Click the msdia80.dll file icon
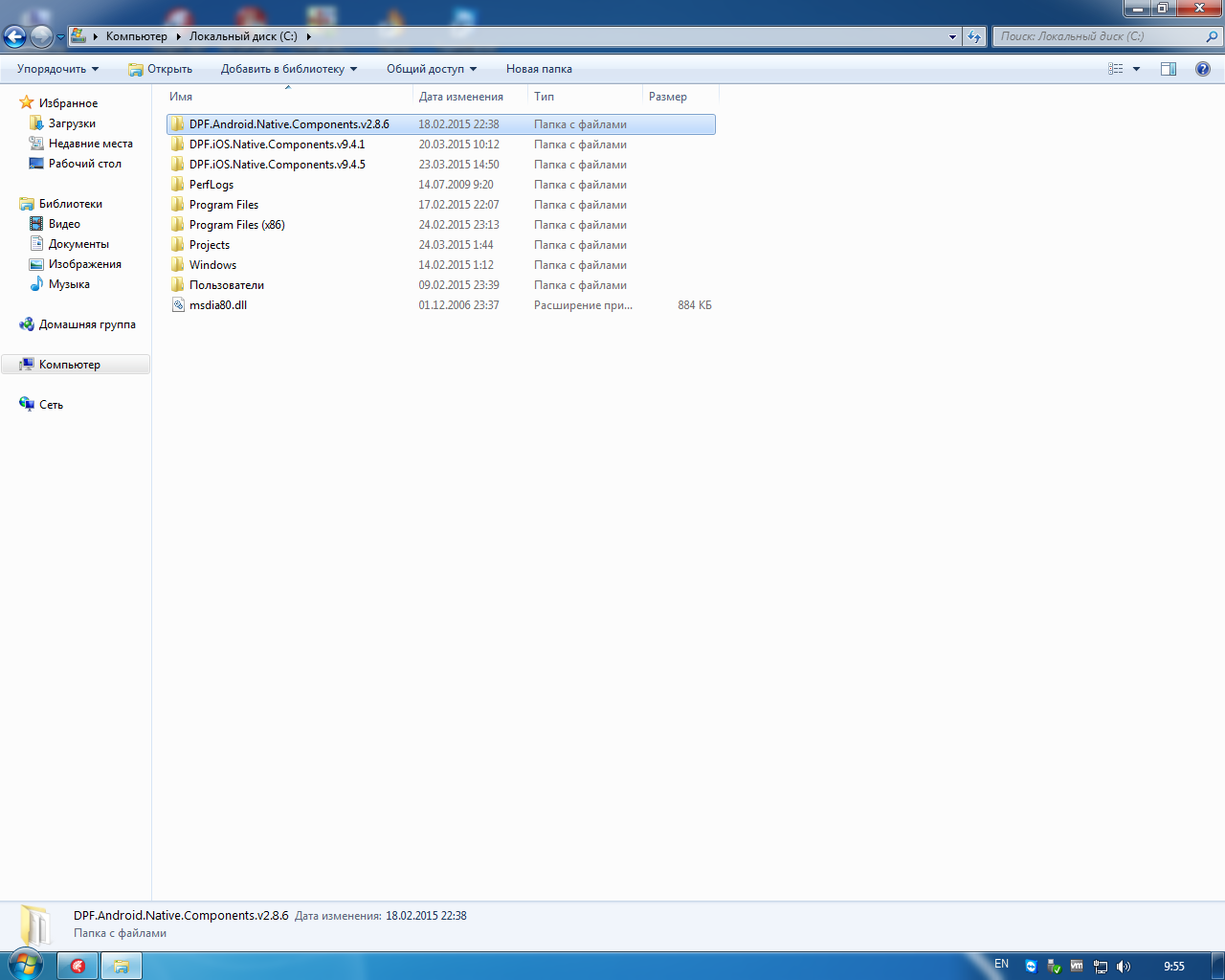This screenshot has width=1225, height=980. point(178,305)
